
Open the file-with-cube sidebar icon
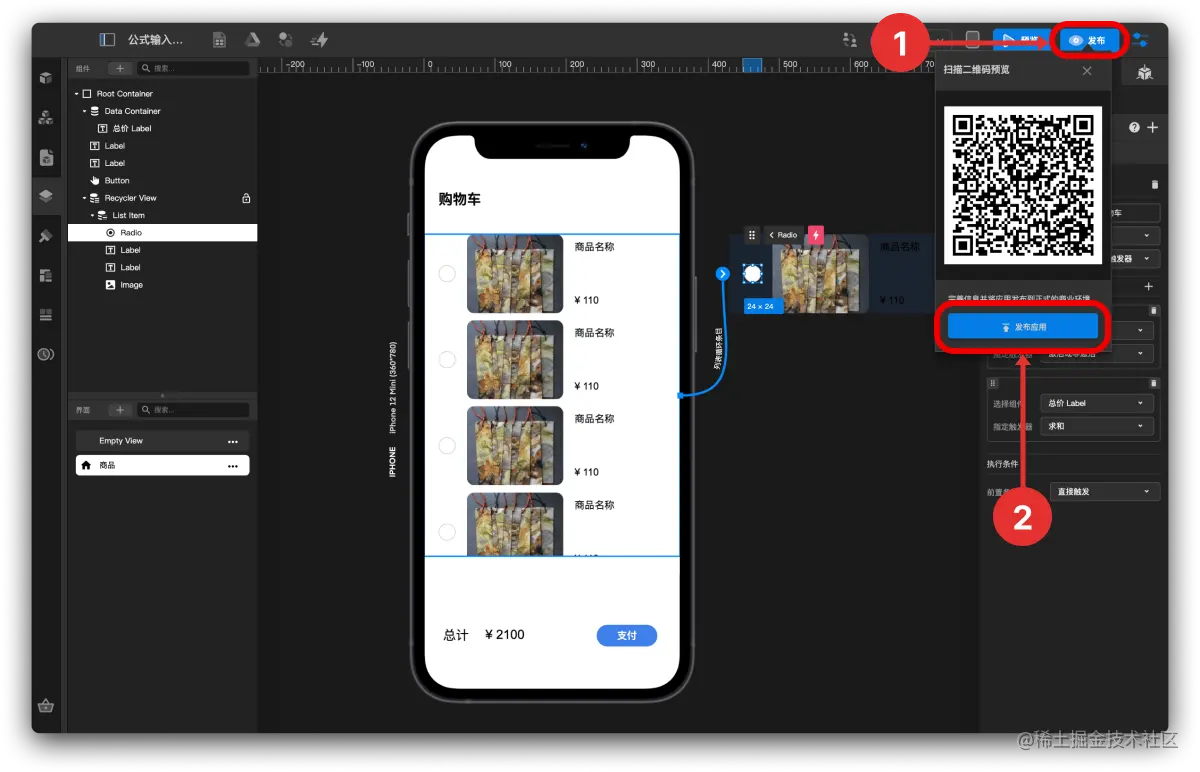point(45,157)
